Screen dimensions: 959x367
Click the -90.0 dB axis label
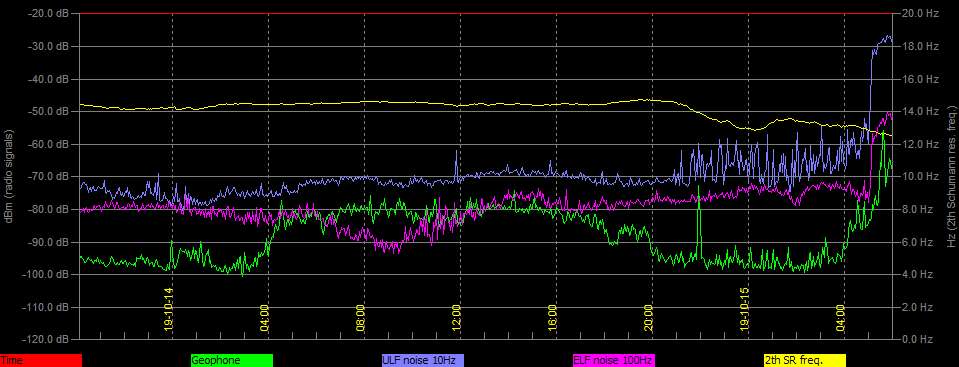(x=48, y=242)
